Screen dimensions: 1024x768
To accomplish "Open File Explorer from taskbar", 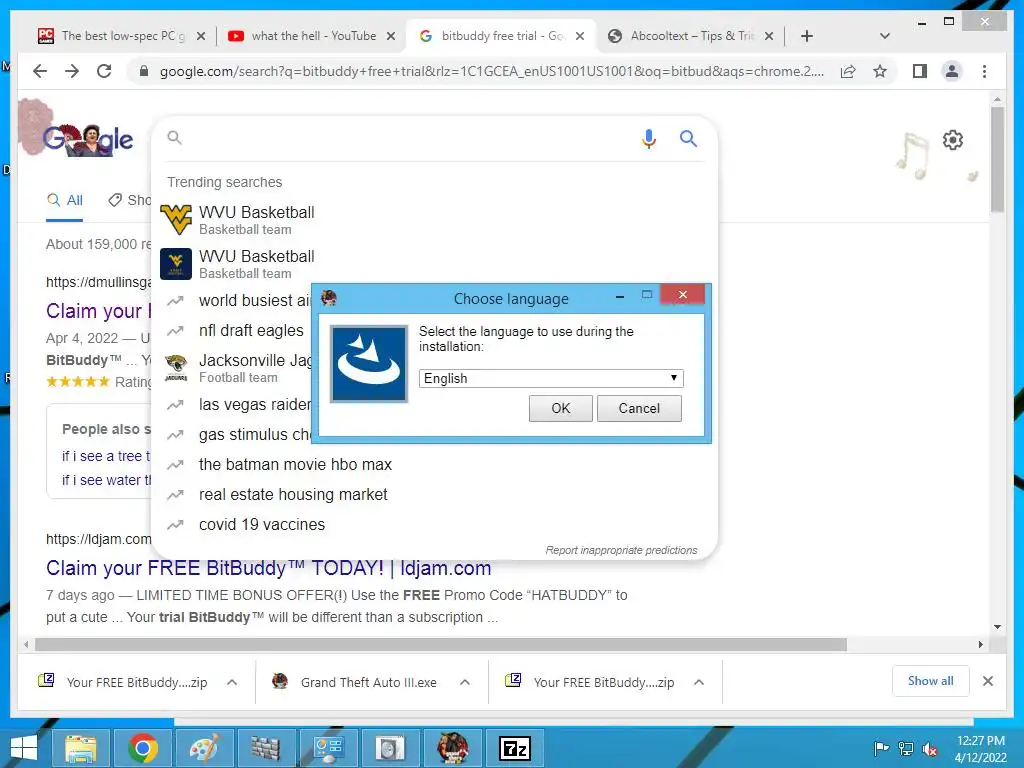I will [80, 748].
